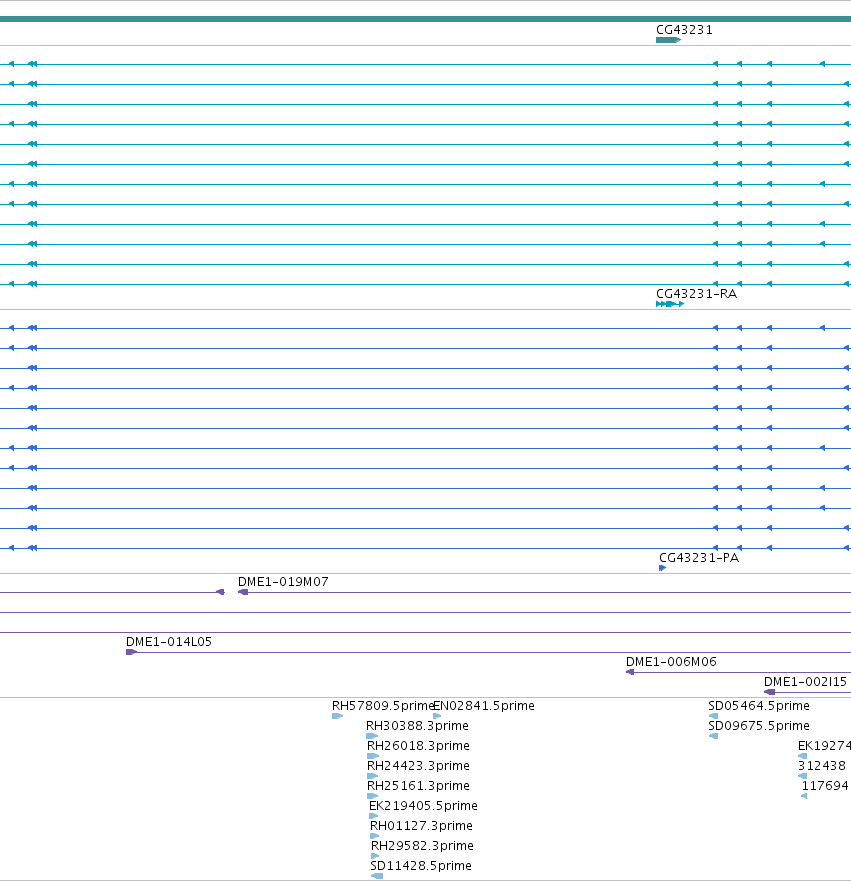
Task: Select the CG43231 gene arrow glyph
Action: pyautogui.click(x=668, y=40)
